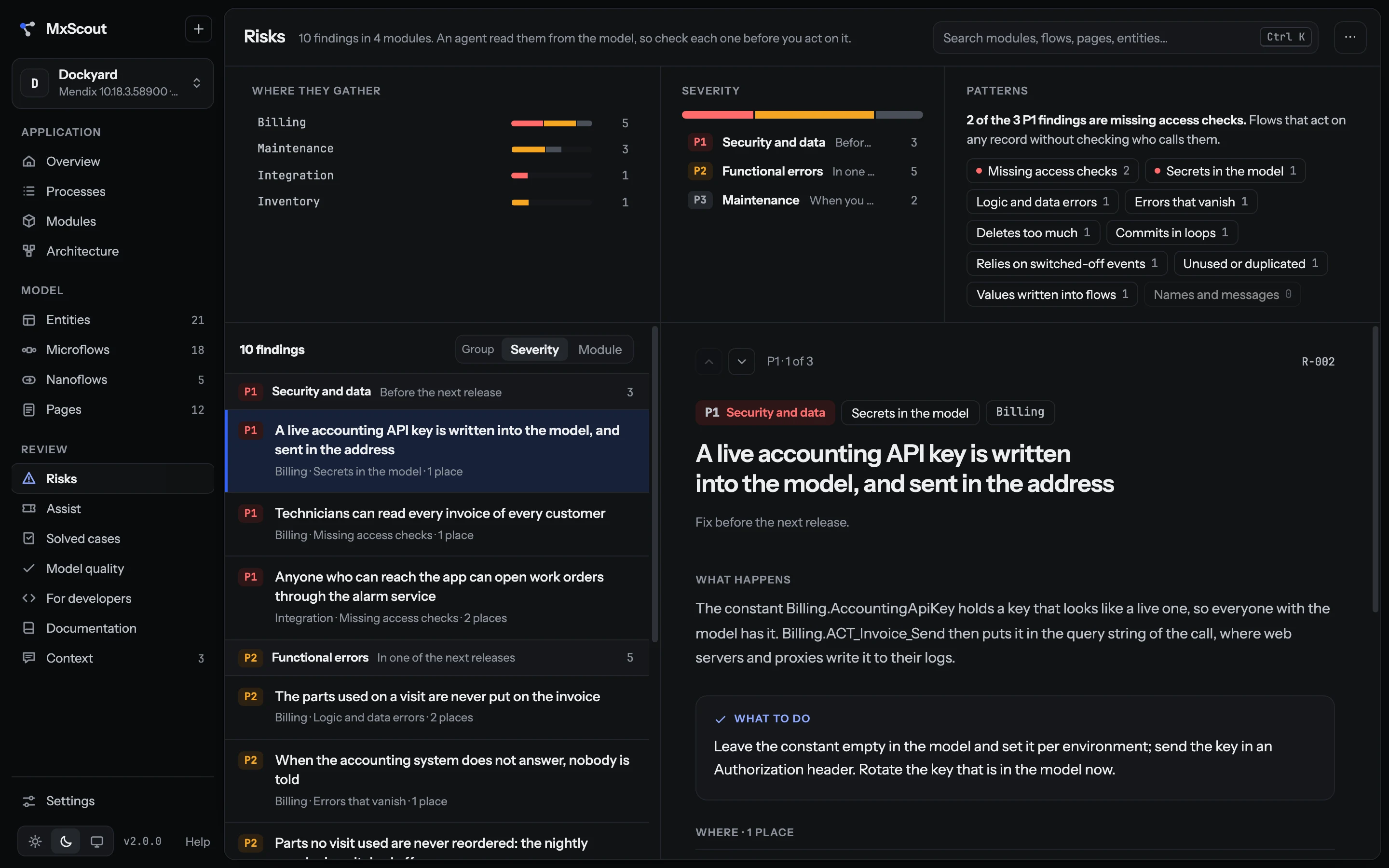Click the search modules input field

pos(1125,38)
